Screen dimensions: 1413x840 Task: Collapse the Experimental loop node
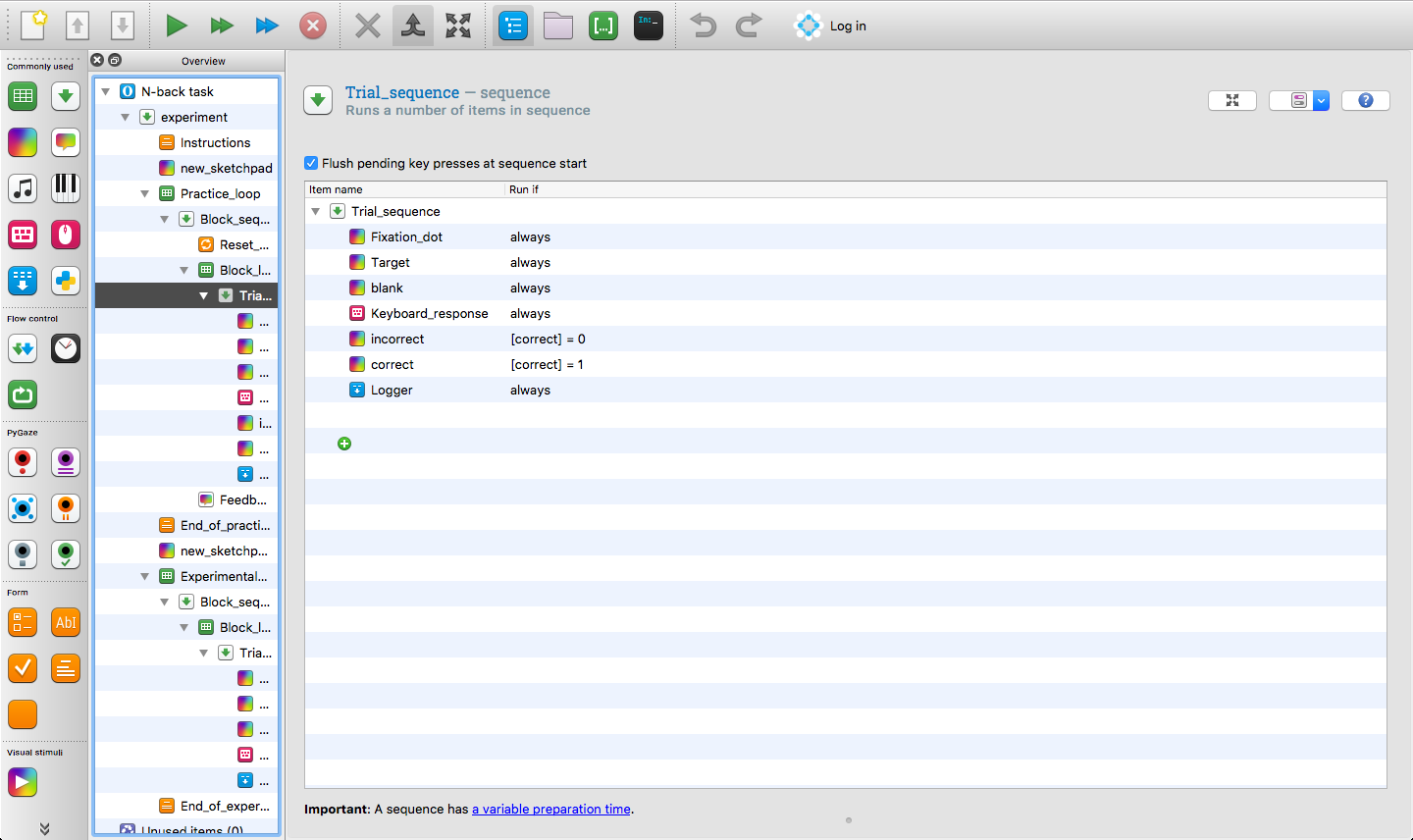tap(144, 576)
